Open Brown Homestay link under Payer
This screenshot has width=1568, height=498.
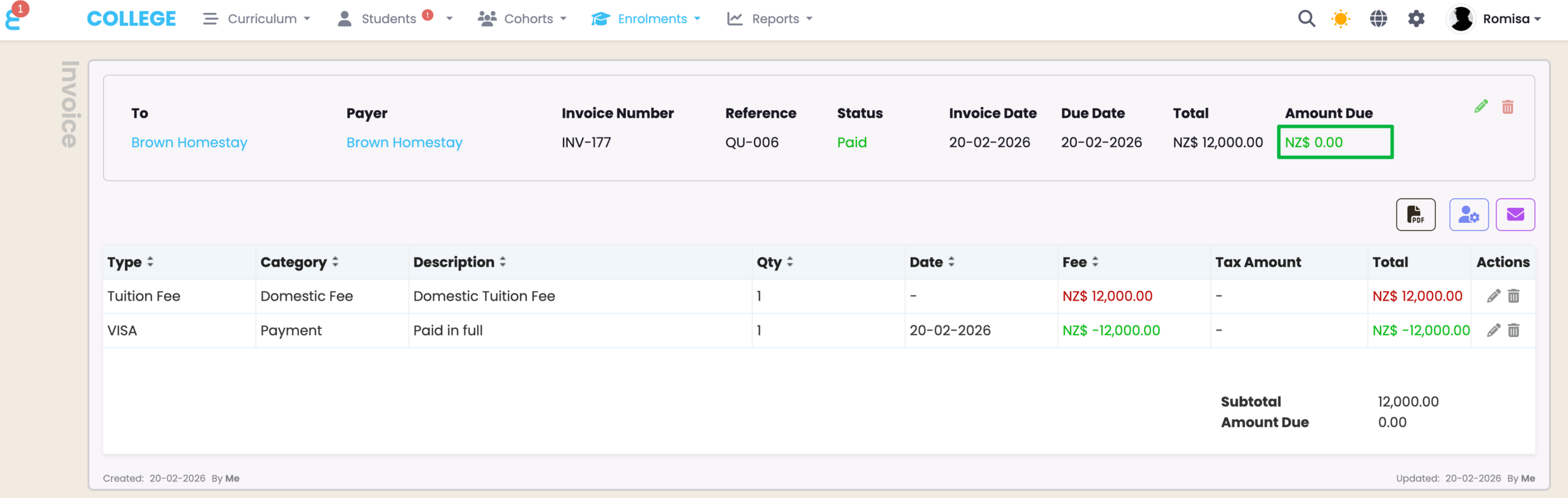[404, 143]
